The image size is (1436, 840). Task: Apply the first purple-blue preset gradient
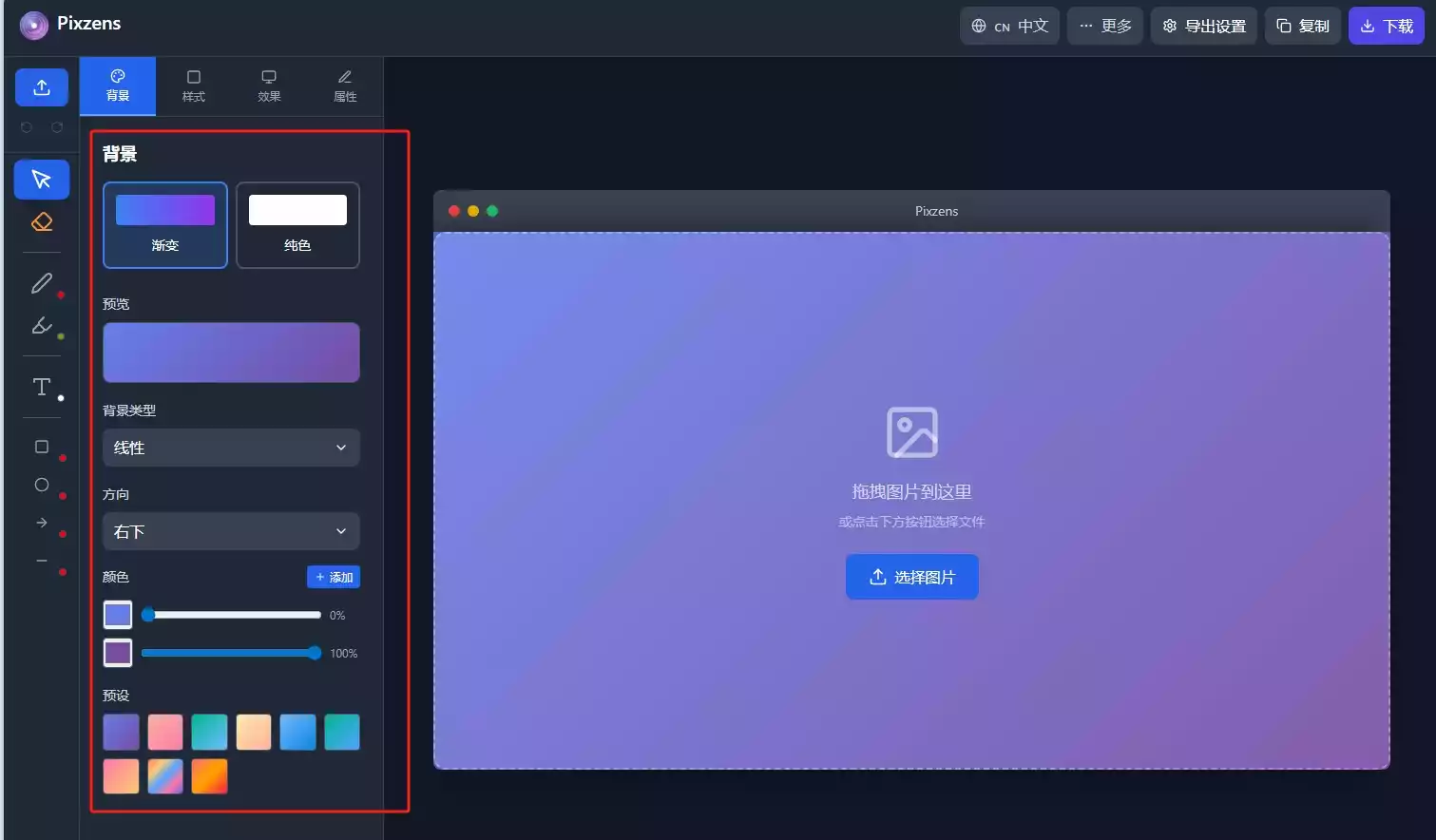tap(121, 732)
